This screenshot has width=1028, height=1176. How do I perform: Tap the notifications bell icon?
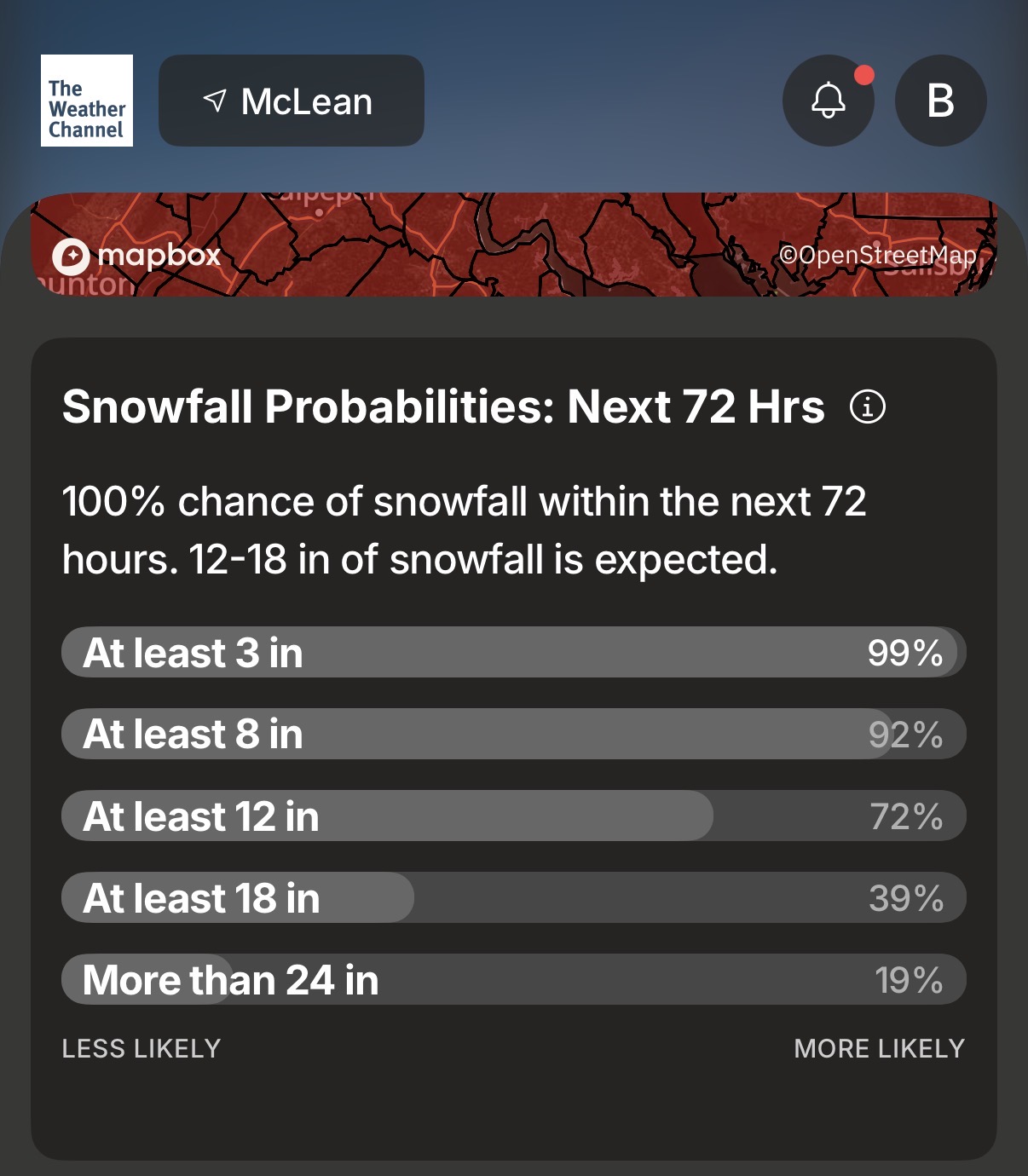(x=828, y=101)
